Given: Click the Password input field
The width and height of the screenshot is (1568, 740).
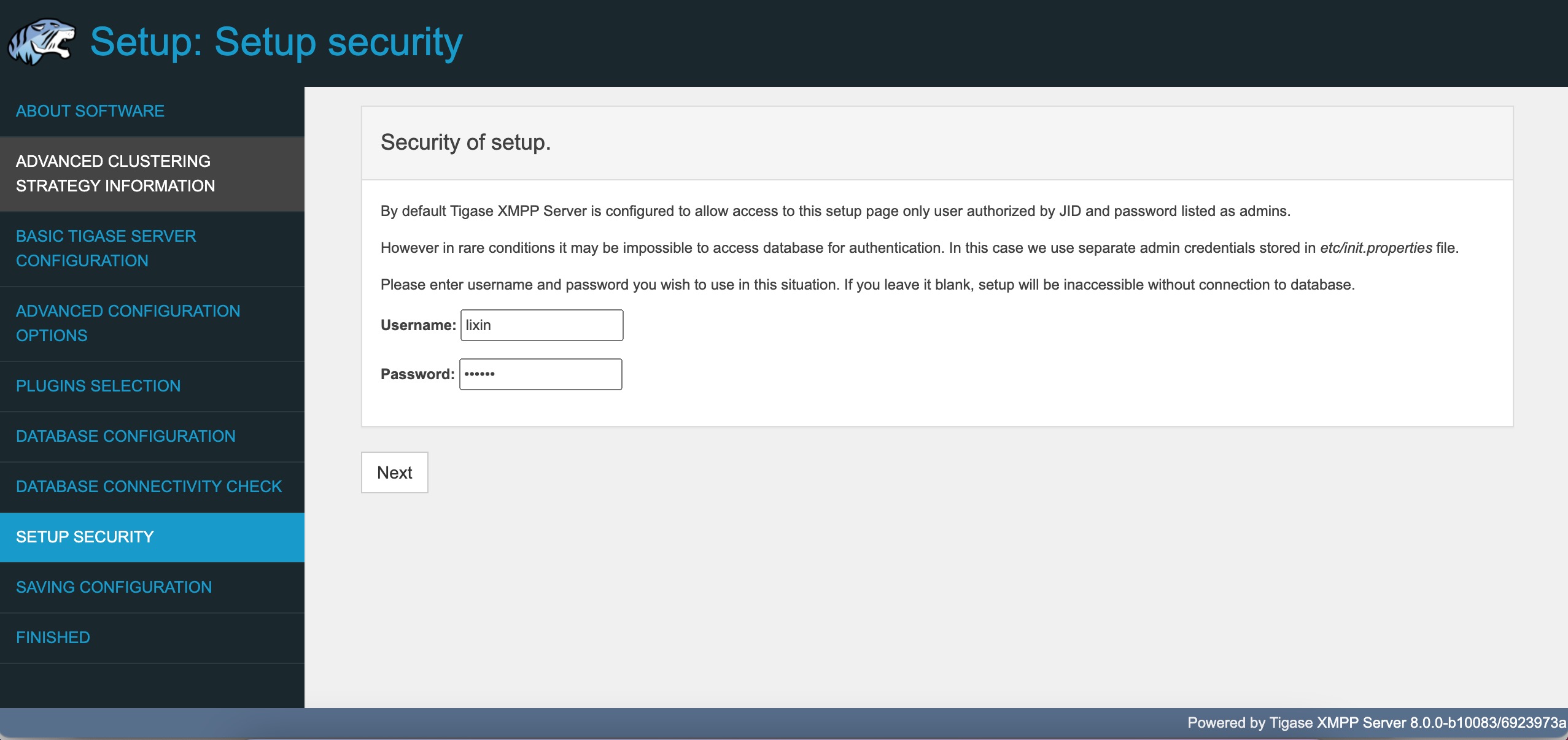Looking at the screenshot, I should point(540,374).
